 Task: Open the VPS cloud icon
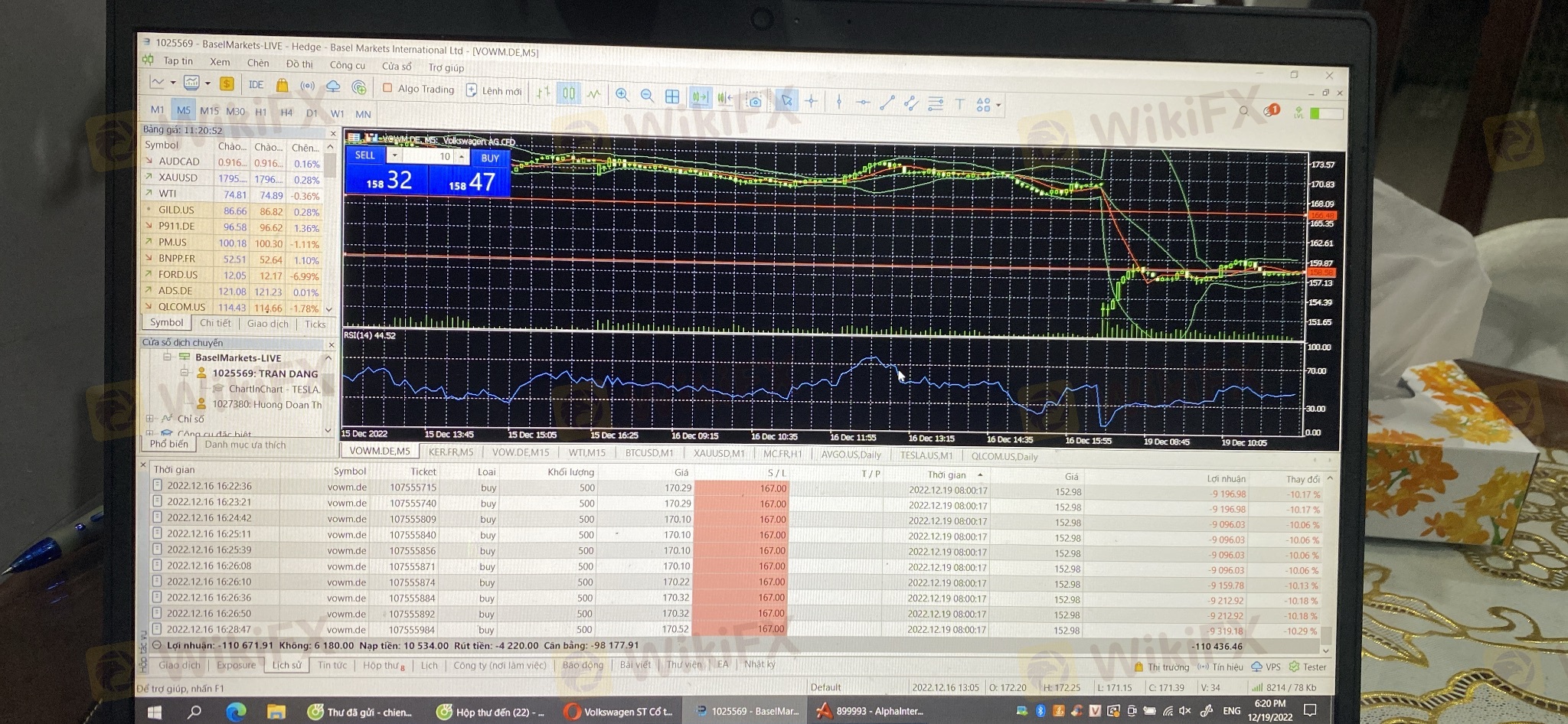pyautogui.click(x=333, y=86)
